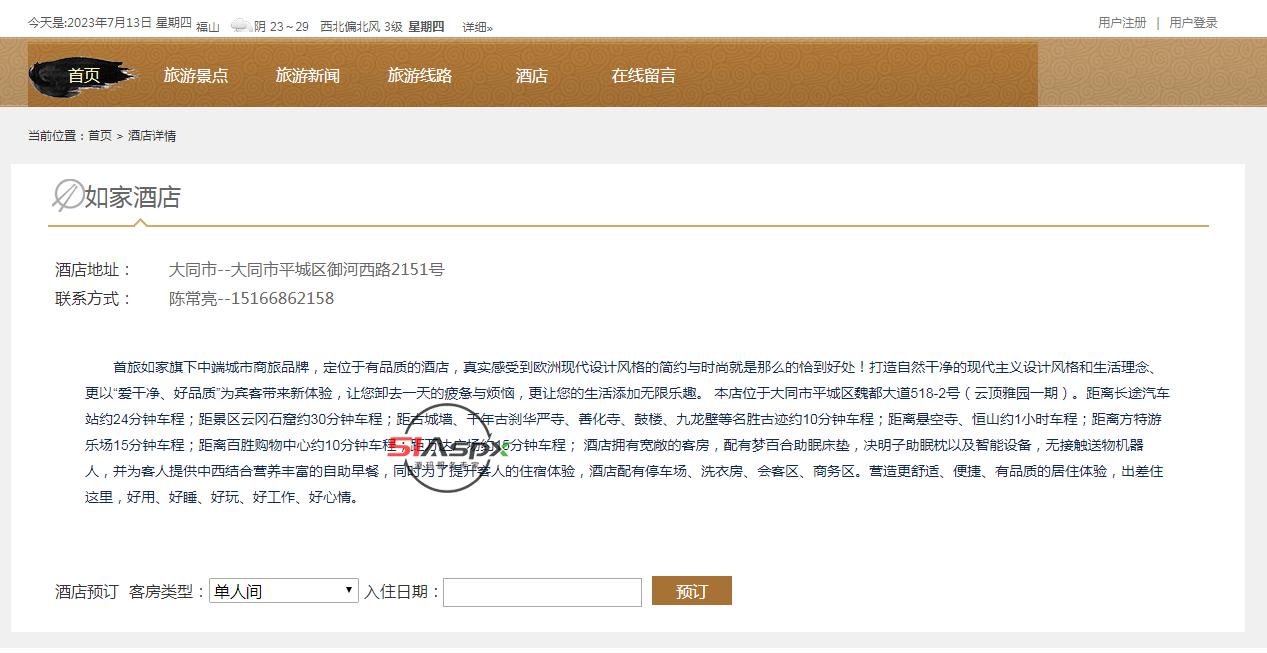Expand the 客房类型 room type dropdown

pyautogui.click(x=283, y=591)
